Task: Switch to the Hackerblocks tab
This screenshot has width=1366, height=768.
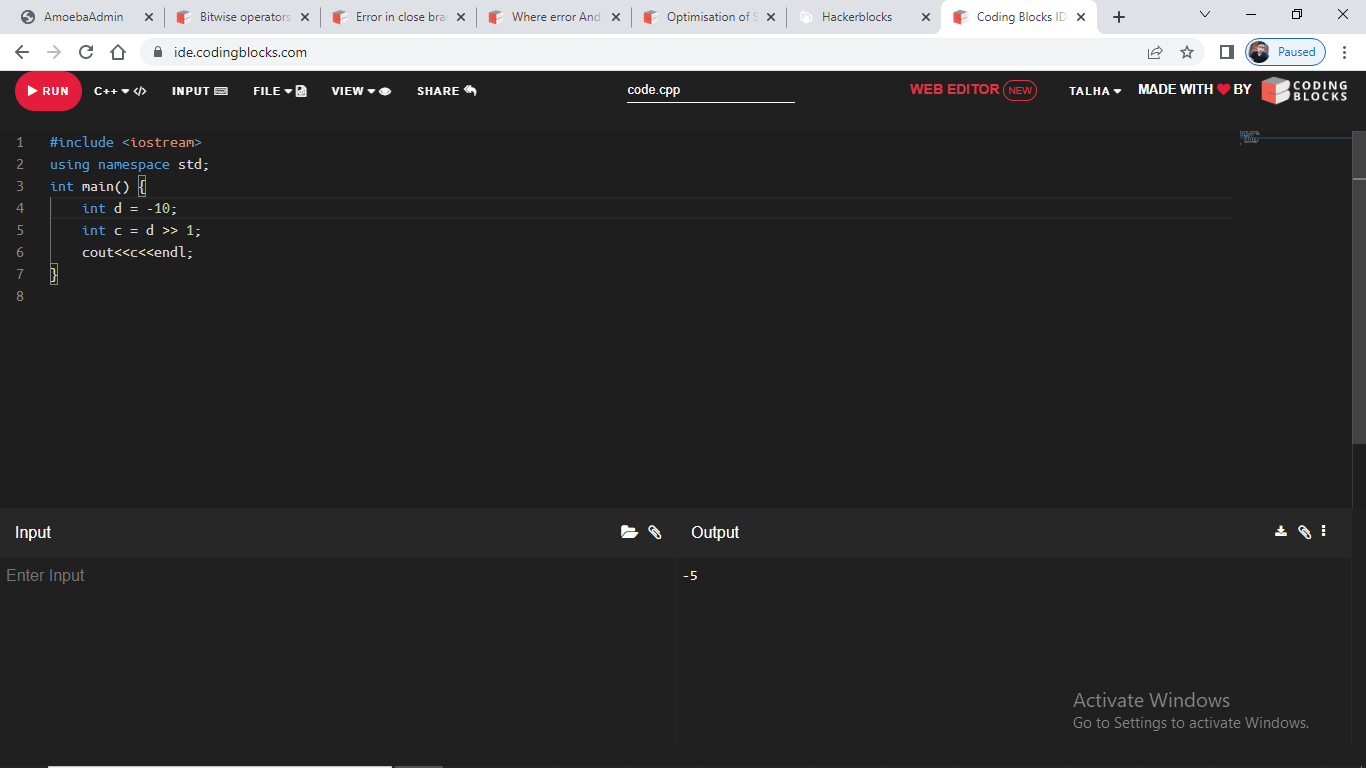Action: [x=855, y=17]
